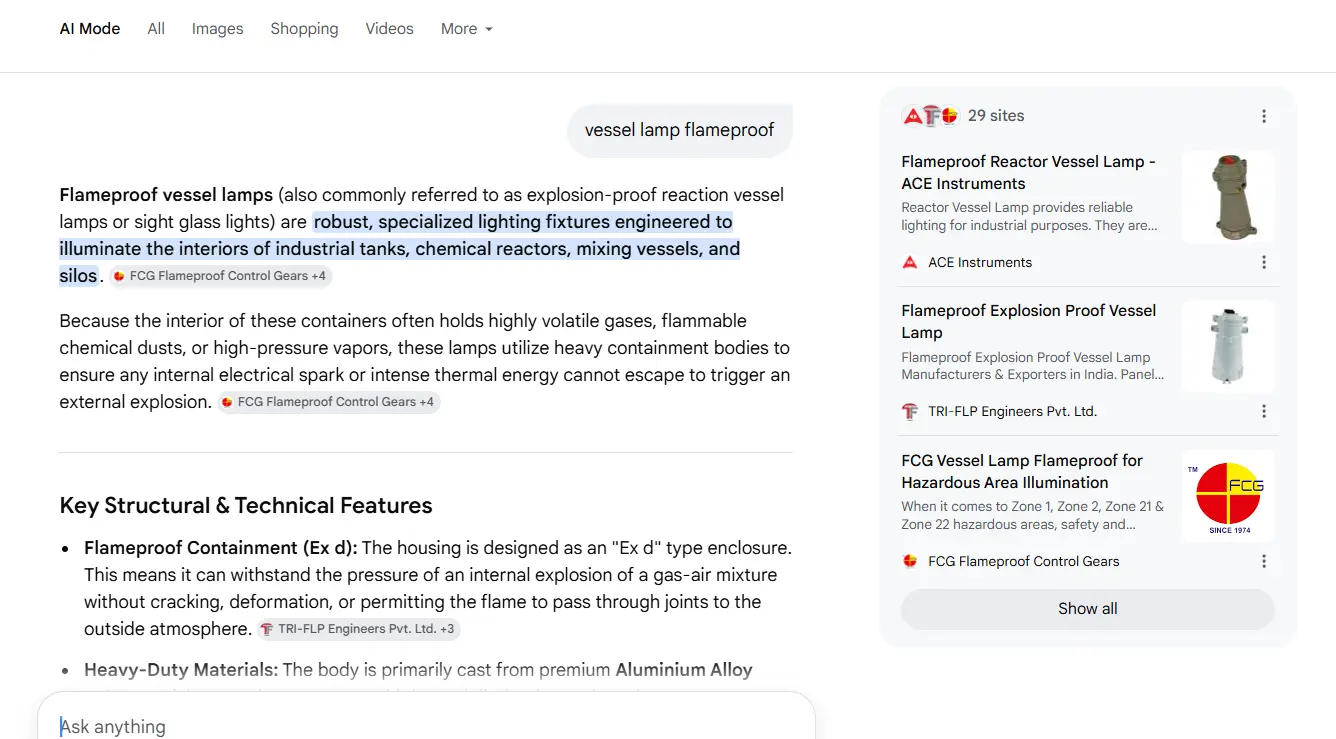This screenshot has height=739, width=1336.
Task: Click the Zone 1, Zone 2, Zone 21 description
Action: [x=1032, y=515]
